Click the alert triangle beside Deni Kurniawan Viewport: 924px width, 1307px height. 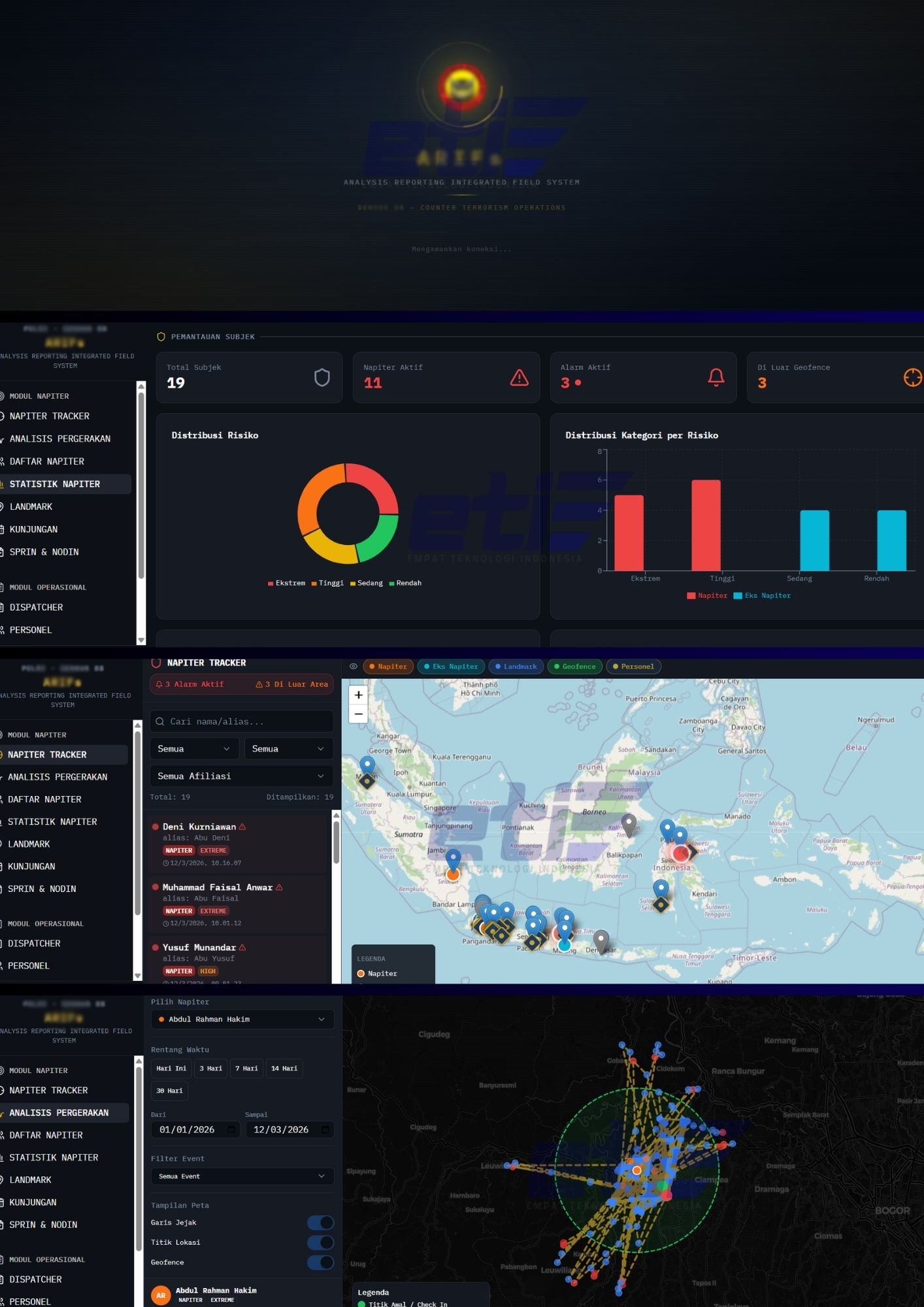pyautogui.click(x=242, y=827)
